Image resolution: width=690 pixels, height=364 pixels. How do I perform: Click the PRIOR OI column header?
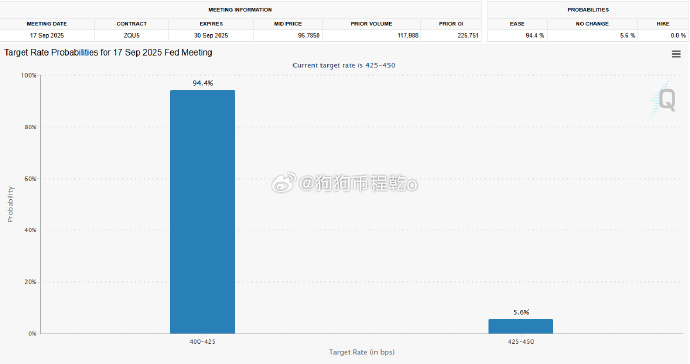451,24
